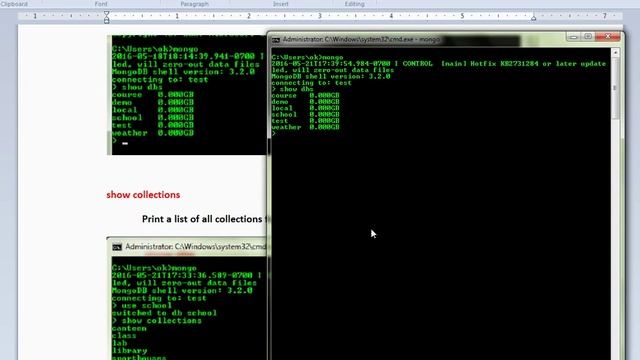Click 'weather 0.000GB' in document's upper screenshot
The width and height of the screenshot is (640, 360).
[153, 133]
